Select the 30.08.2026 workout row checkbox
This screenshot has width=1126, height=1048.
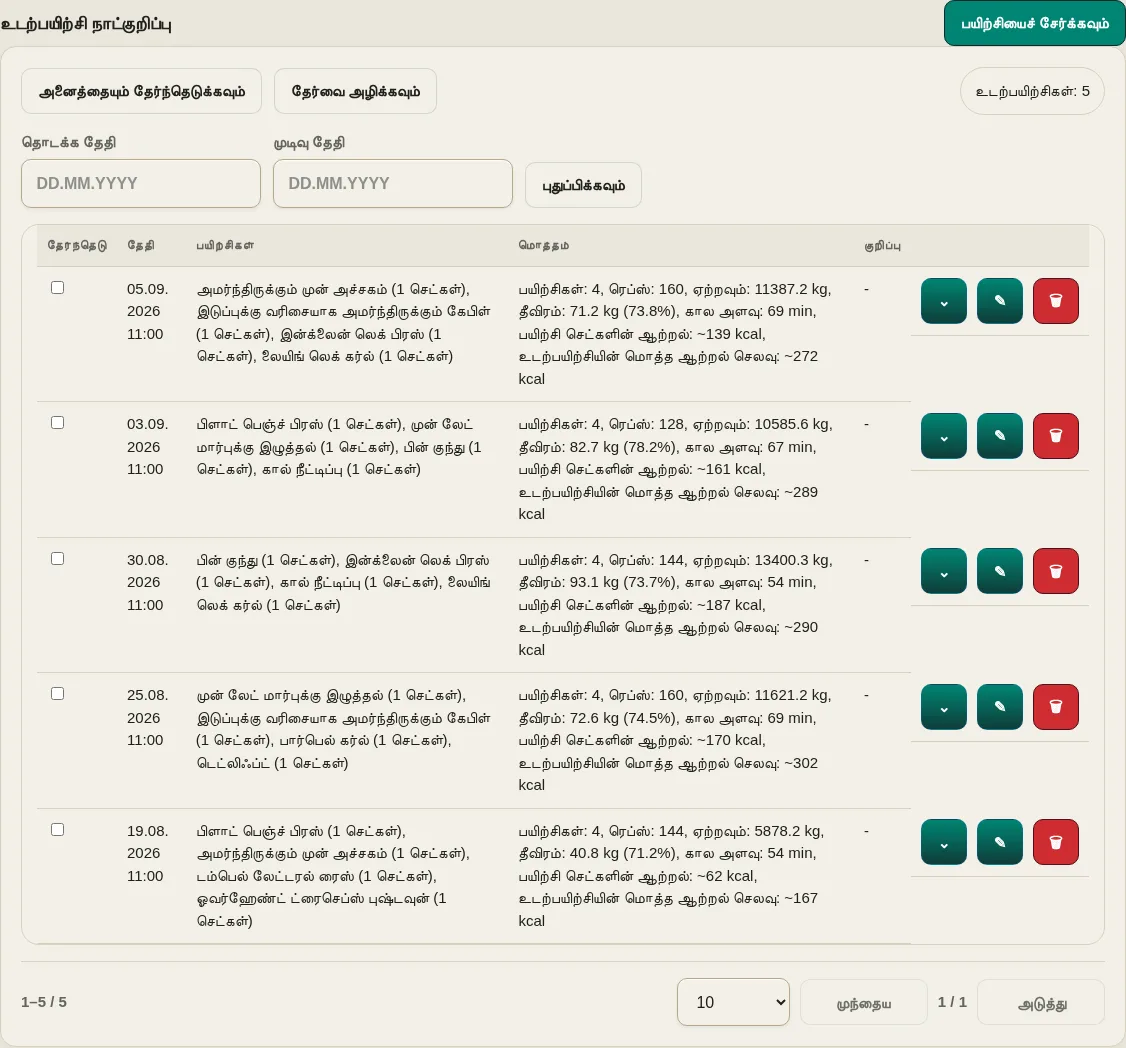[x=57, y=558]
